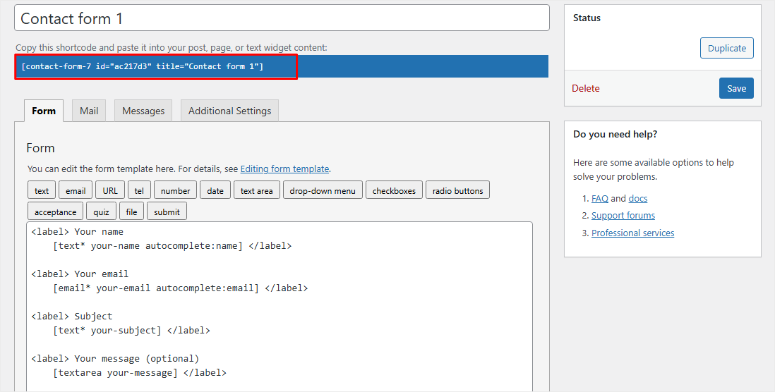Insert a text tag
The width and height of the screenshot is (775, 392).
(x=42, y=191)
